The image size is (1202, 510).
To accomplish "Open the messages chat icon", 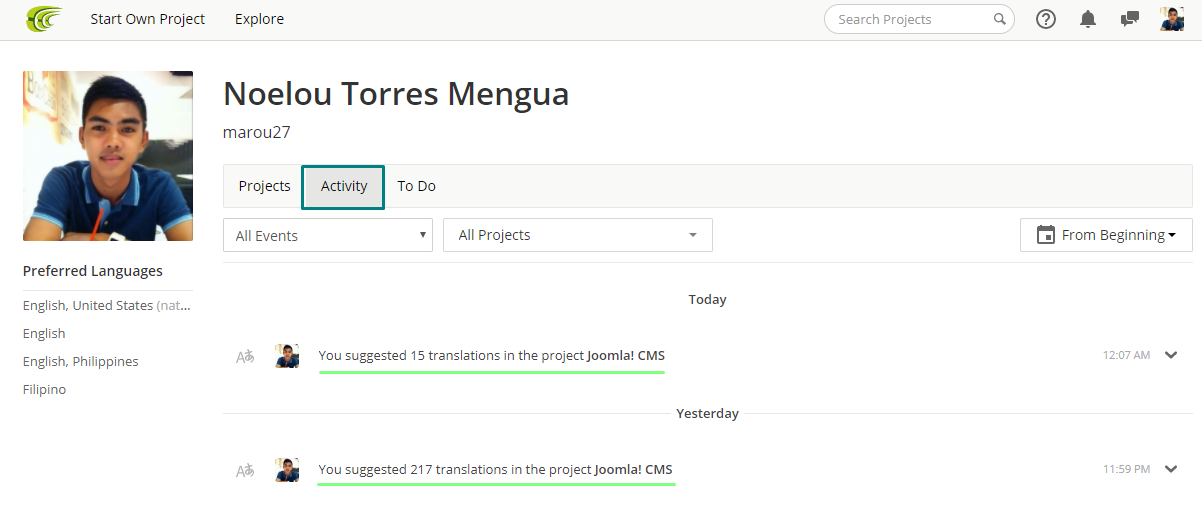I will pyautogui.click(x=1130, y=19).
